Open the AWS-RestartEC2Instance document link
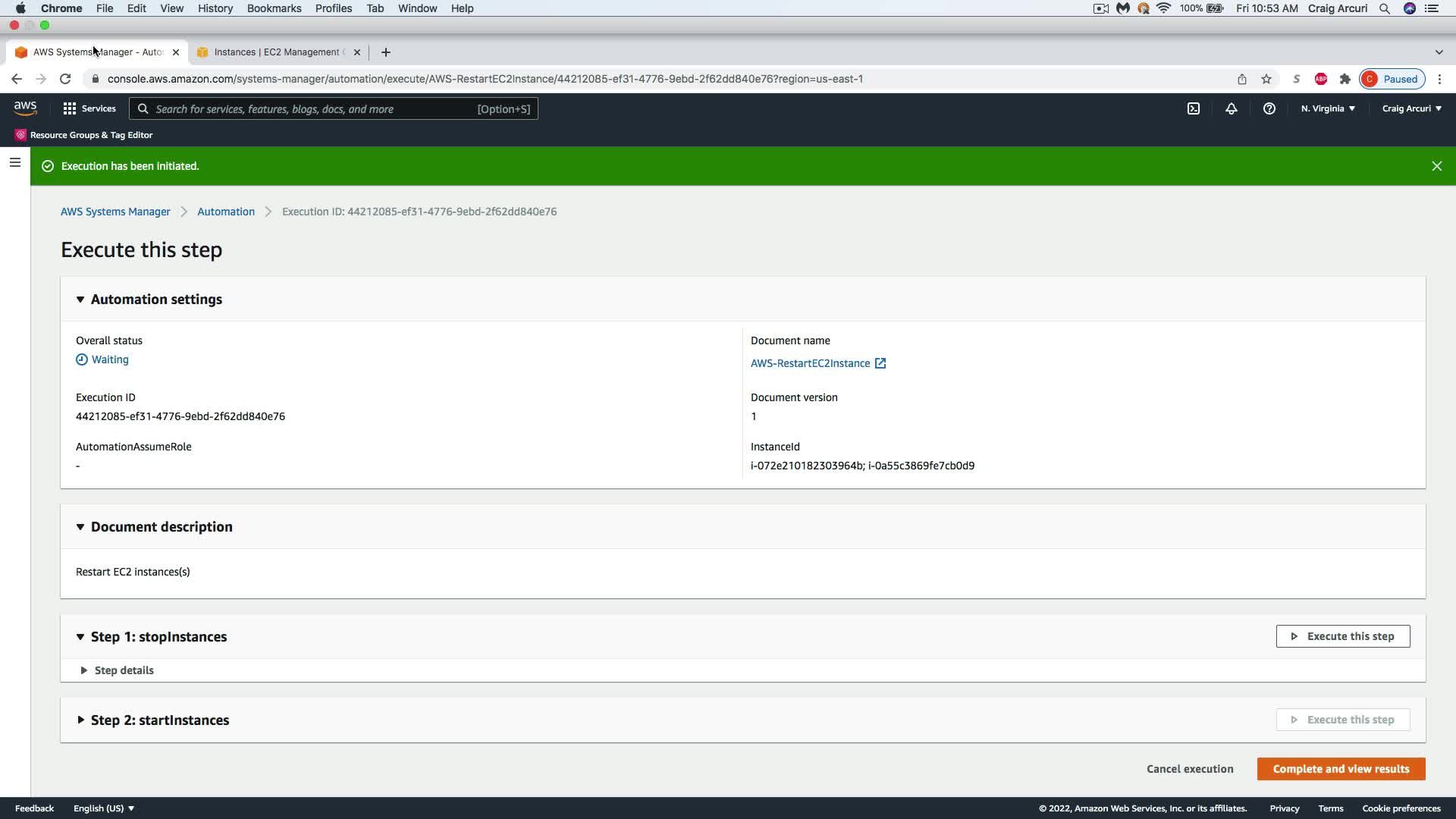 pyautogui.click(x=810, y=363)
